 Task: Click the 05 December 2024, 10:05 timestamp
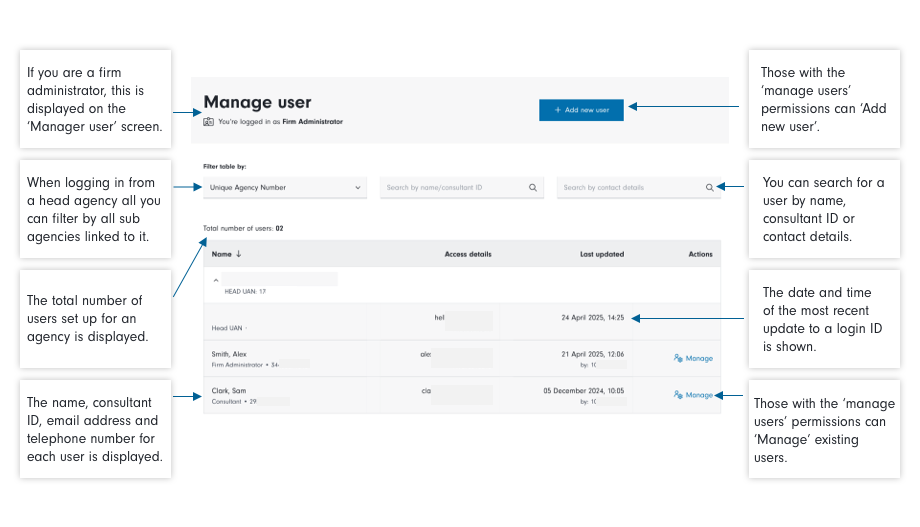(x=584, y=390)
